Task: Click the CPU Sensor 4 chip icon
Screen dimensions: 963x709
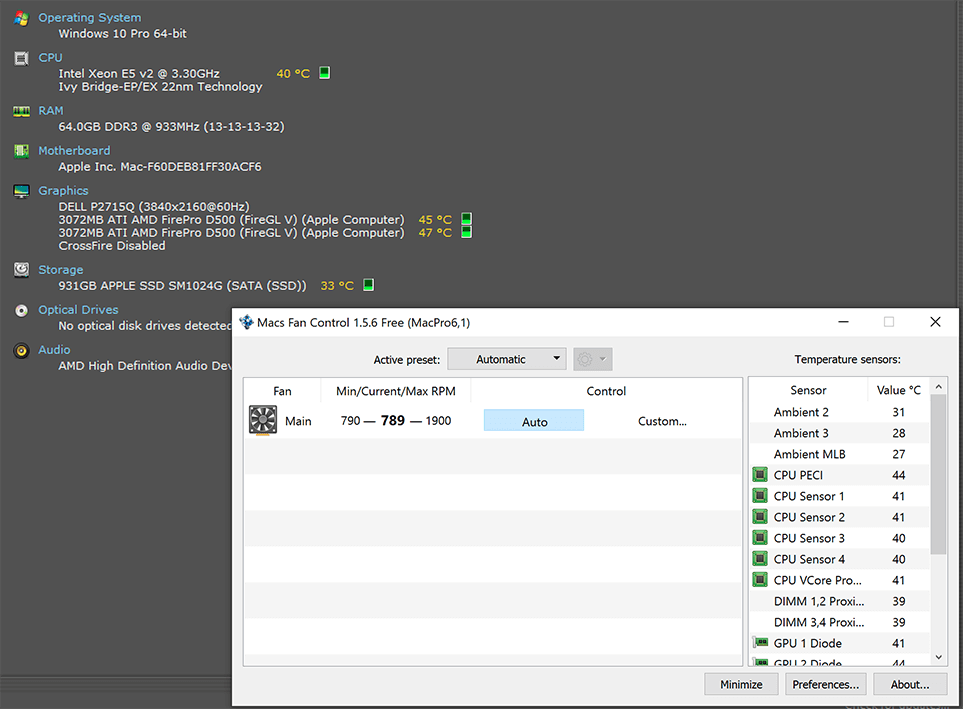Action: point(760,559)
